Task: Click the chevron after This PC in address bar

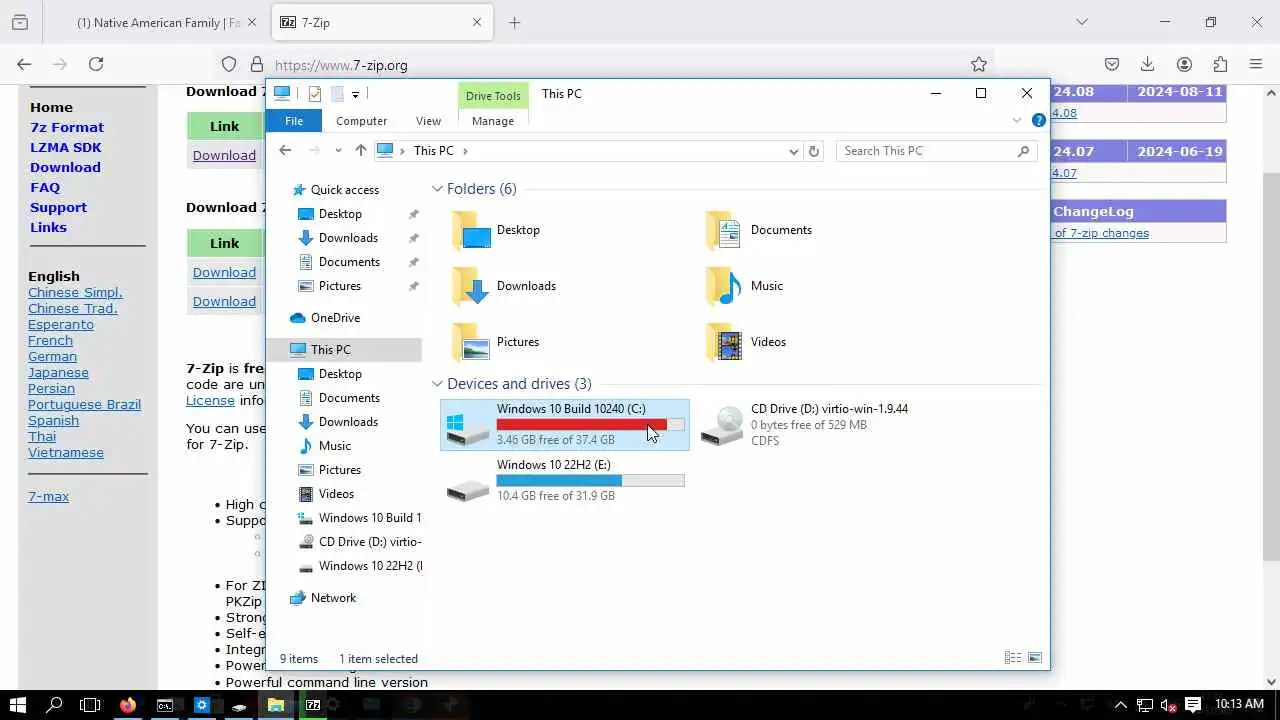Action: tap(465, 151)
